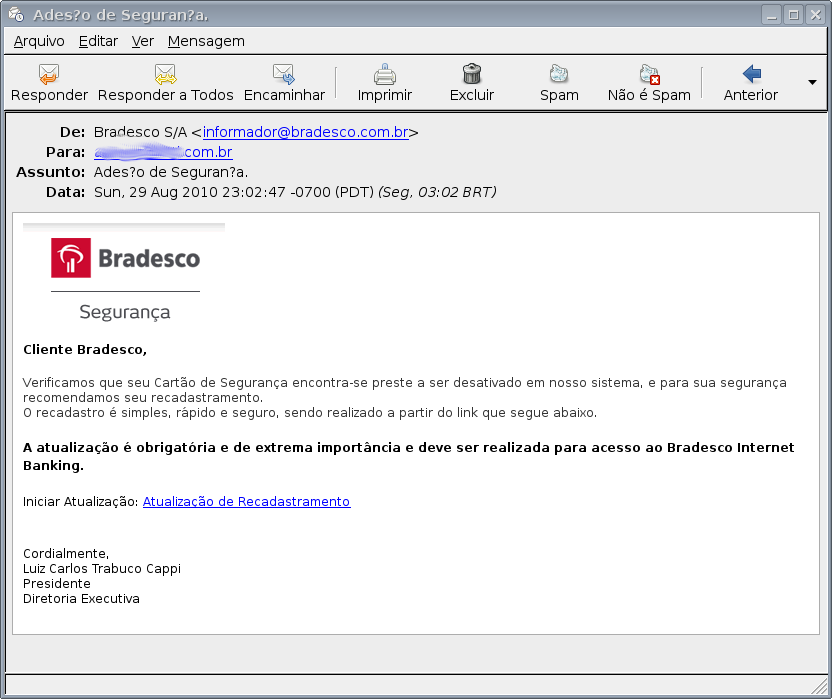The width and height of the screenshot is (832, 699).
Task: Forward message with Encaminhar icon
Action: click(x=283, y=74)
